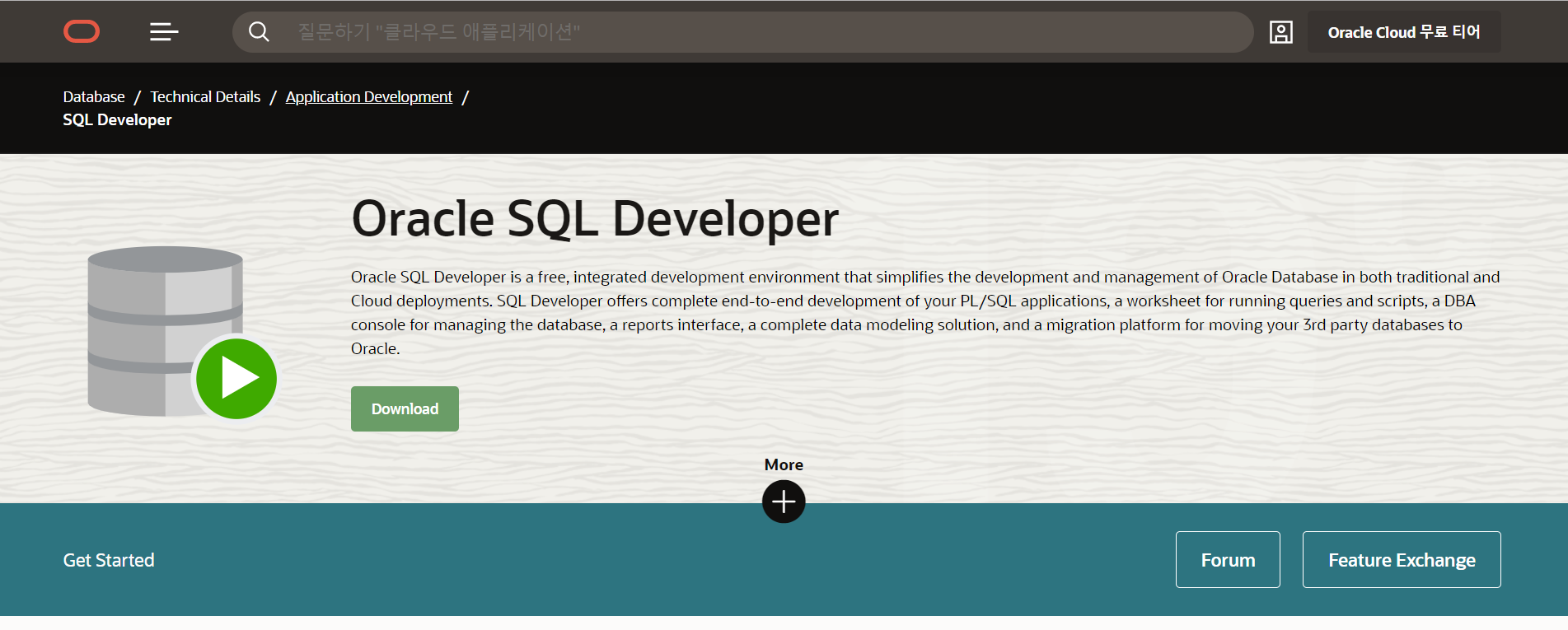1568x630 pixels.
Task: Click the More label text
Action: tap(784, 464)
